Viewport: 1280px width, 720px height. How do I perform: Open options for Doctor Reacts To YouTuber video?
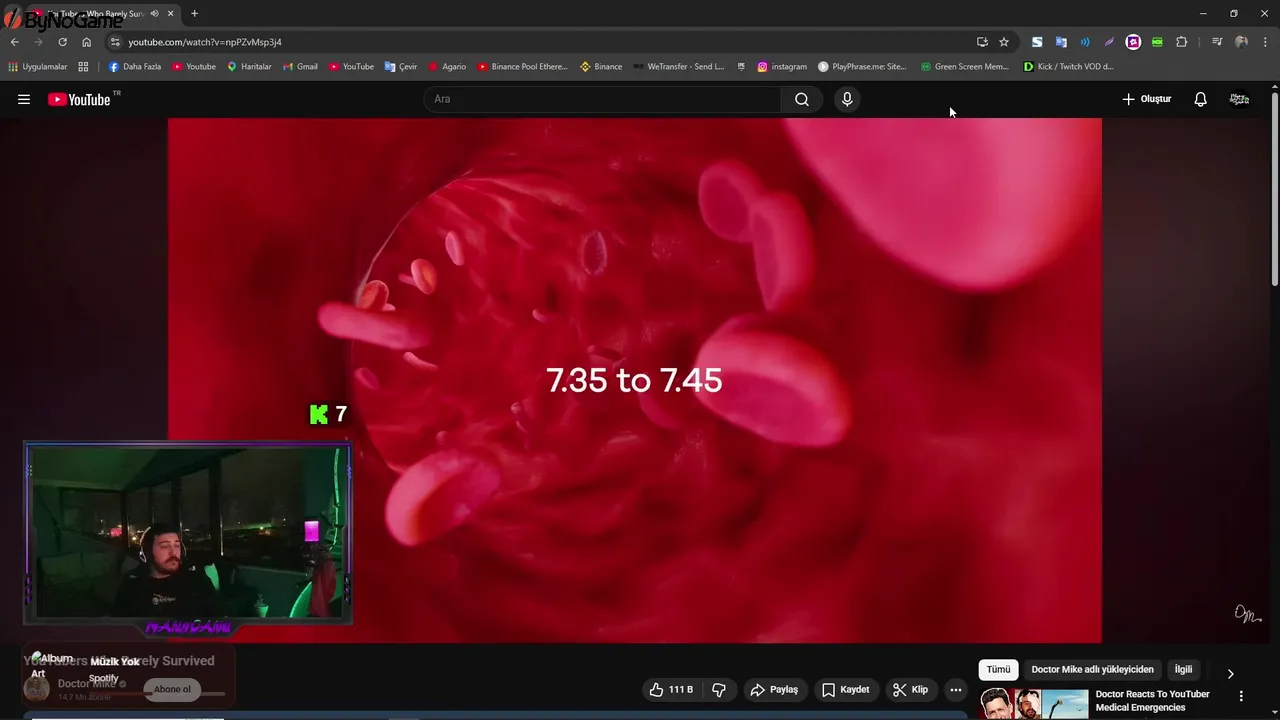pos(1241,696)
